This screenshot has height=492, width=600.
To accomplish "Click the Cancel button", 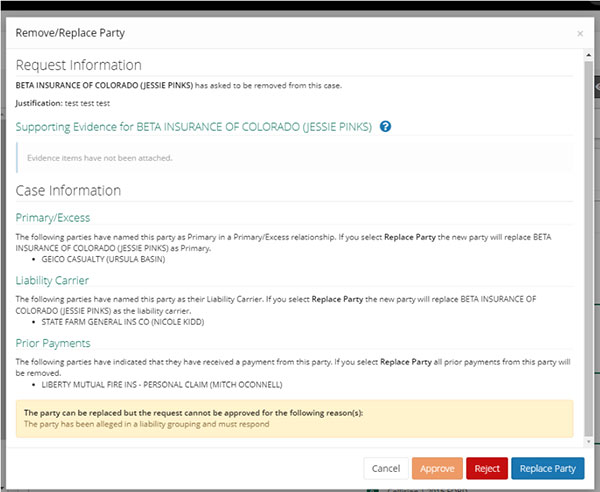I will (x=386, y=468).
